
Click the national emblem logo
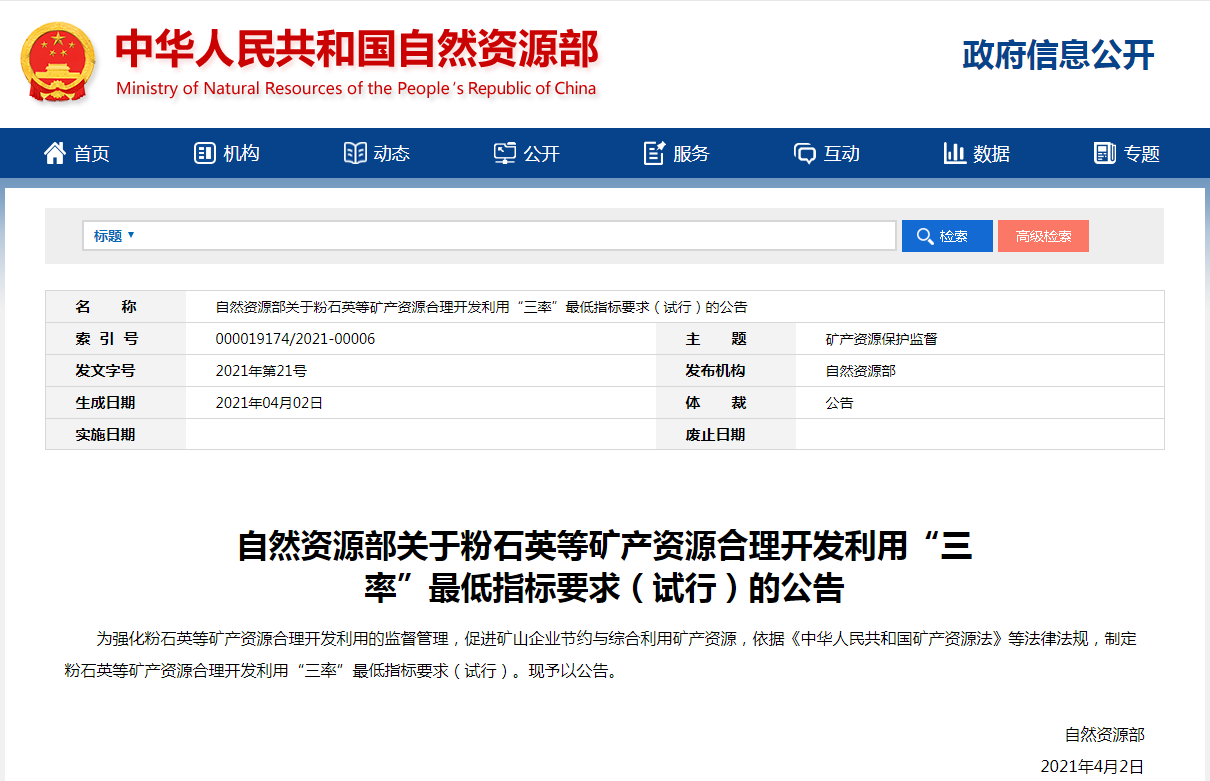point(59,62)
